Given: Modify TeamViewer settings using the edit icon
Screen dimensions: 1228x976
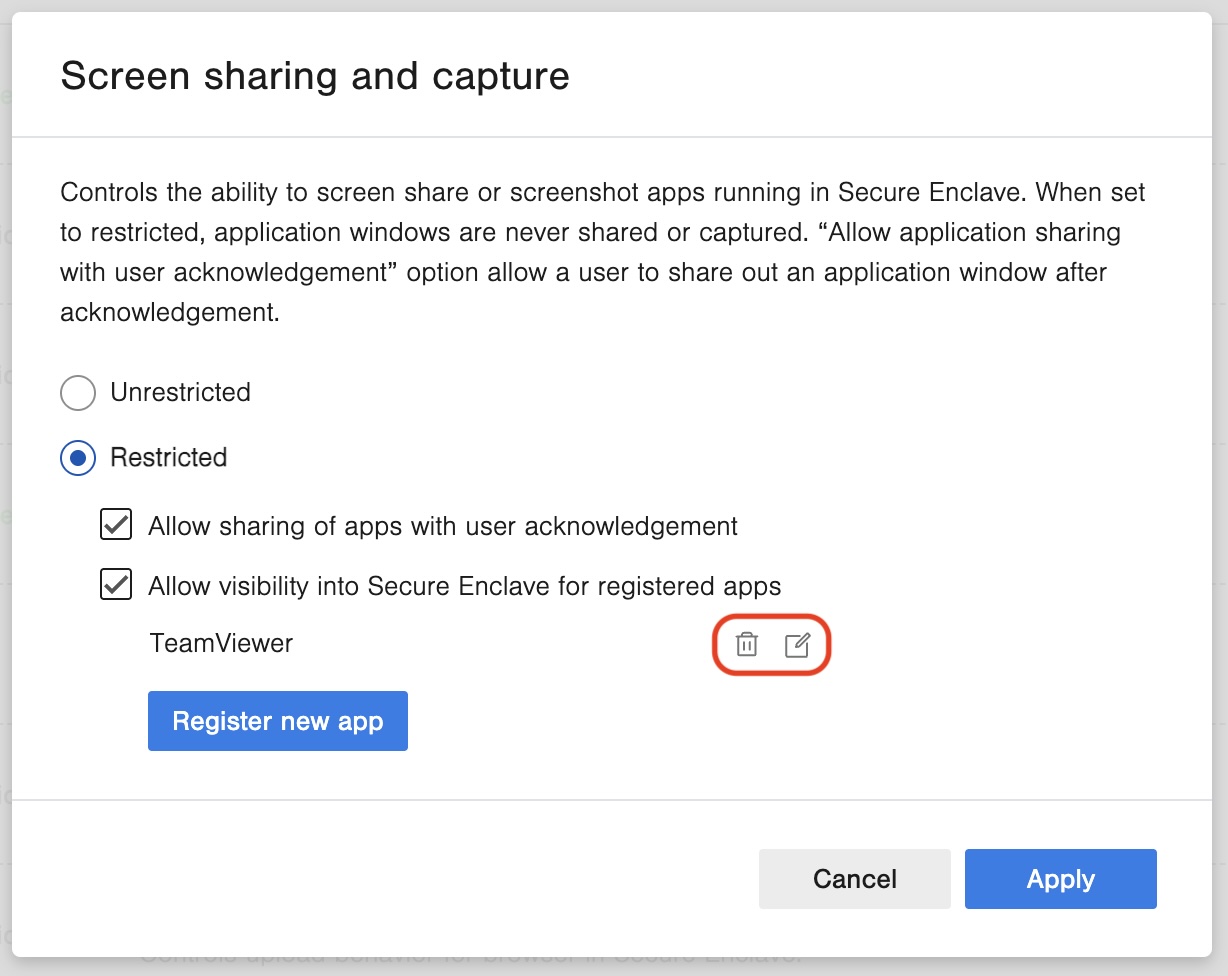Looking at the screenshot, I should (797, 646).
